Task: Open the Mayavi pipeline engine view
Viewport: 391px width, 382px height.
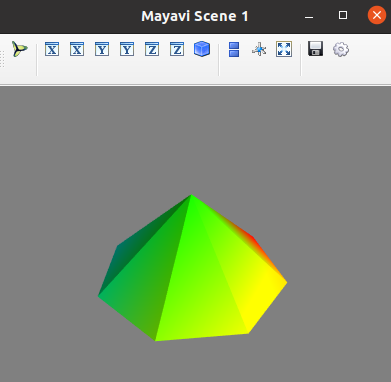Action: coord(20,49)
